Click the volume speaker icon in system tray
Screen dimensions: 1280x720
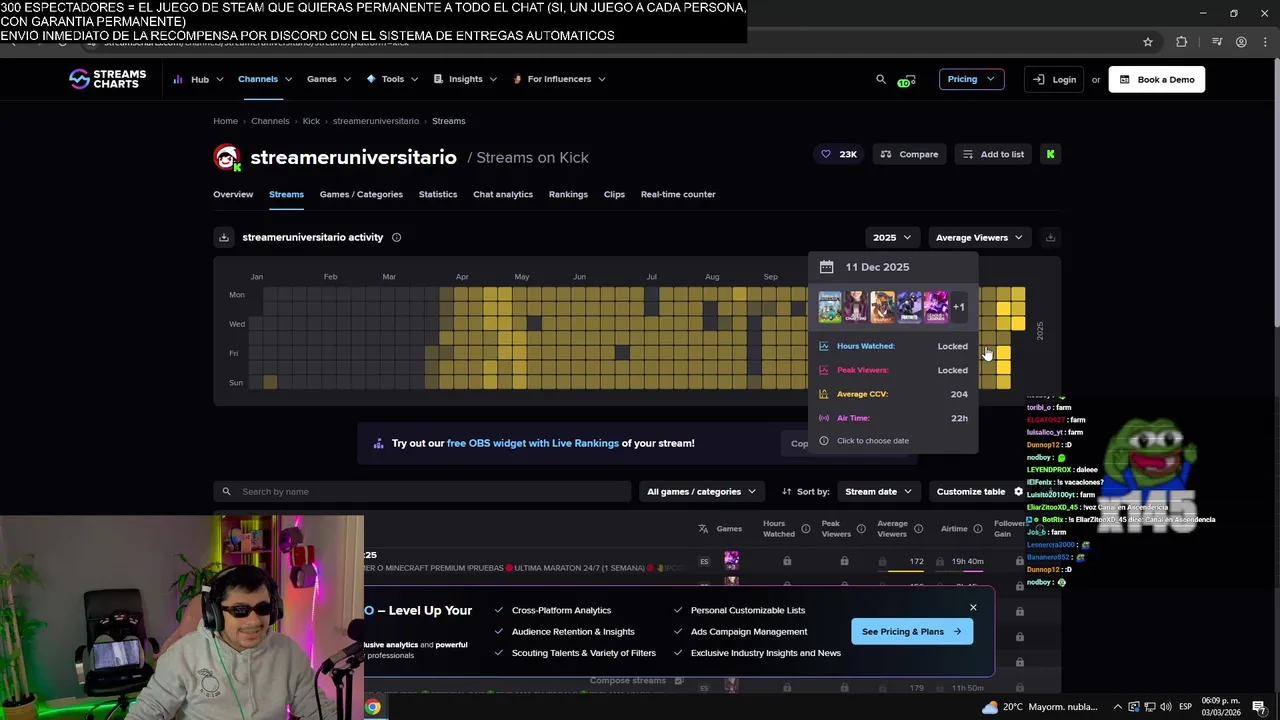[x=1166, y=707]
